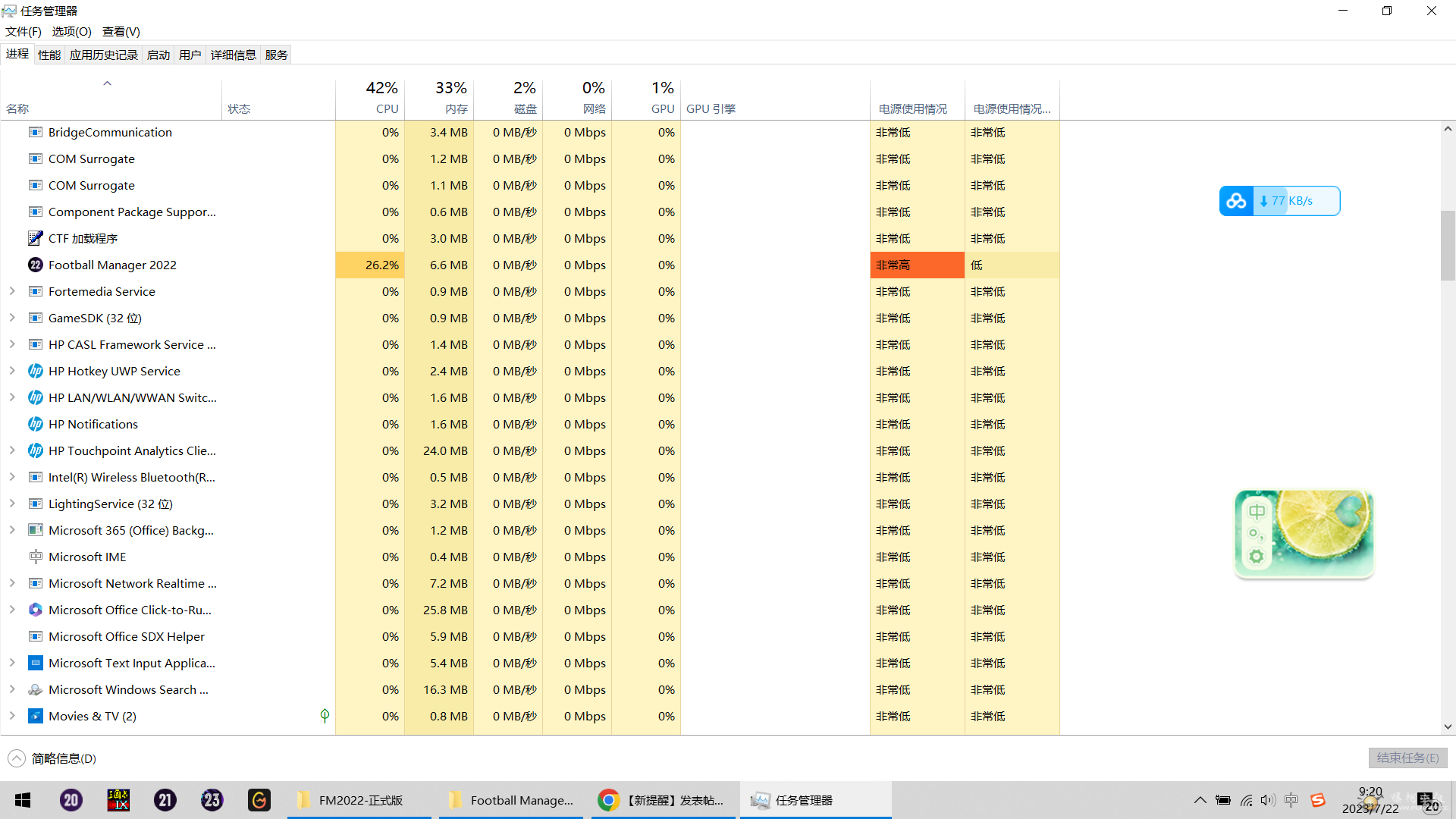This screenshot has width=1456, height=819.
Task: Switch to the 服务 tab
Action: click(x=277, y=55)
